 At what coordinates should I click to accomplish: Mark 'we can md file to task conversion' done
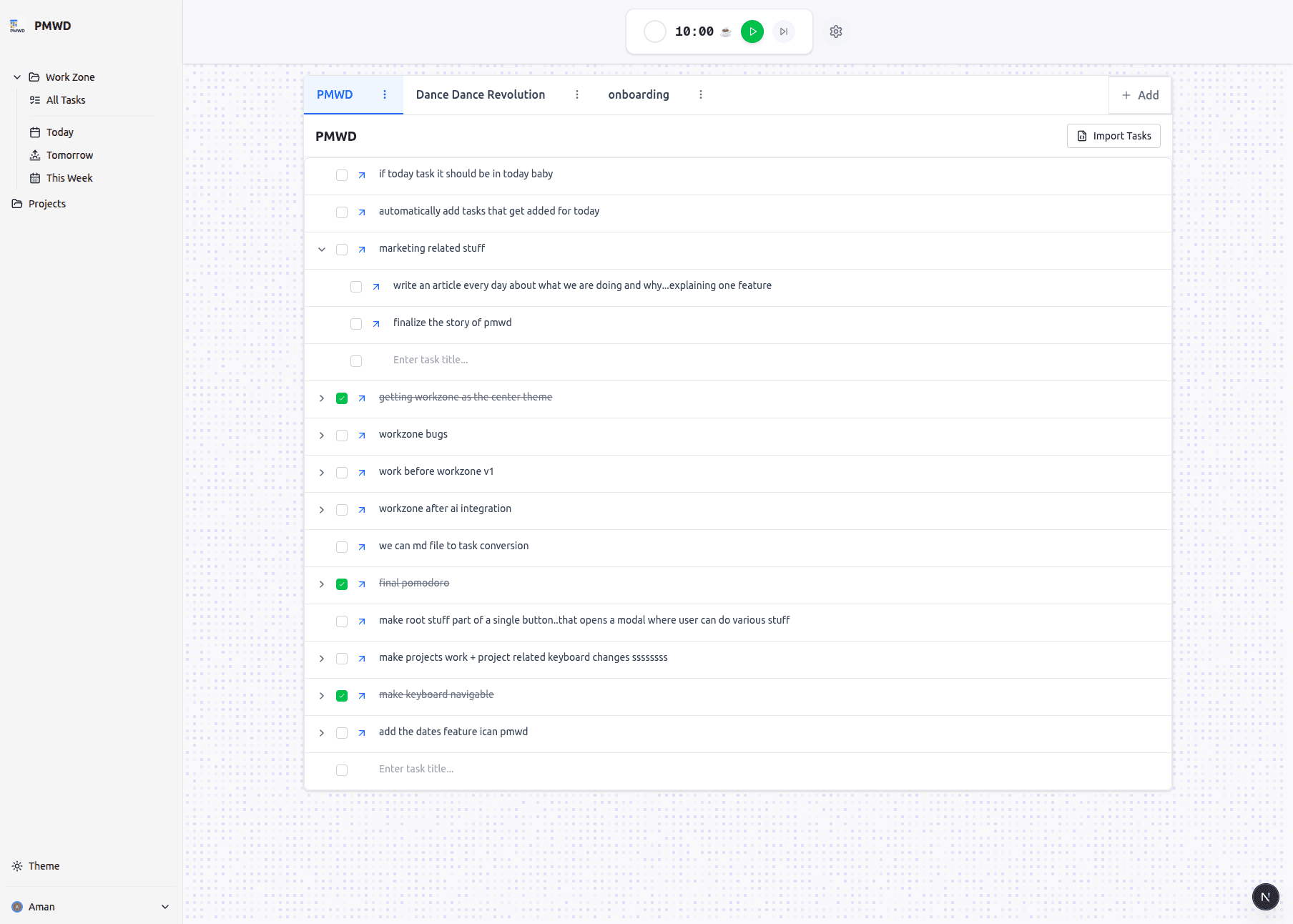[342, 547]
